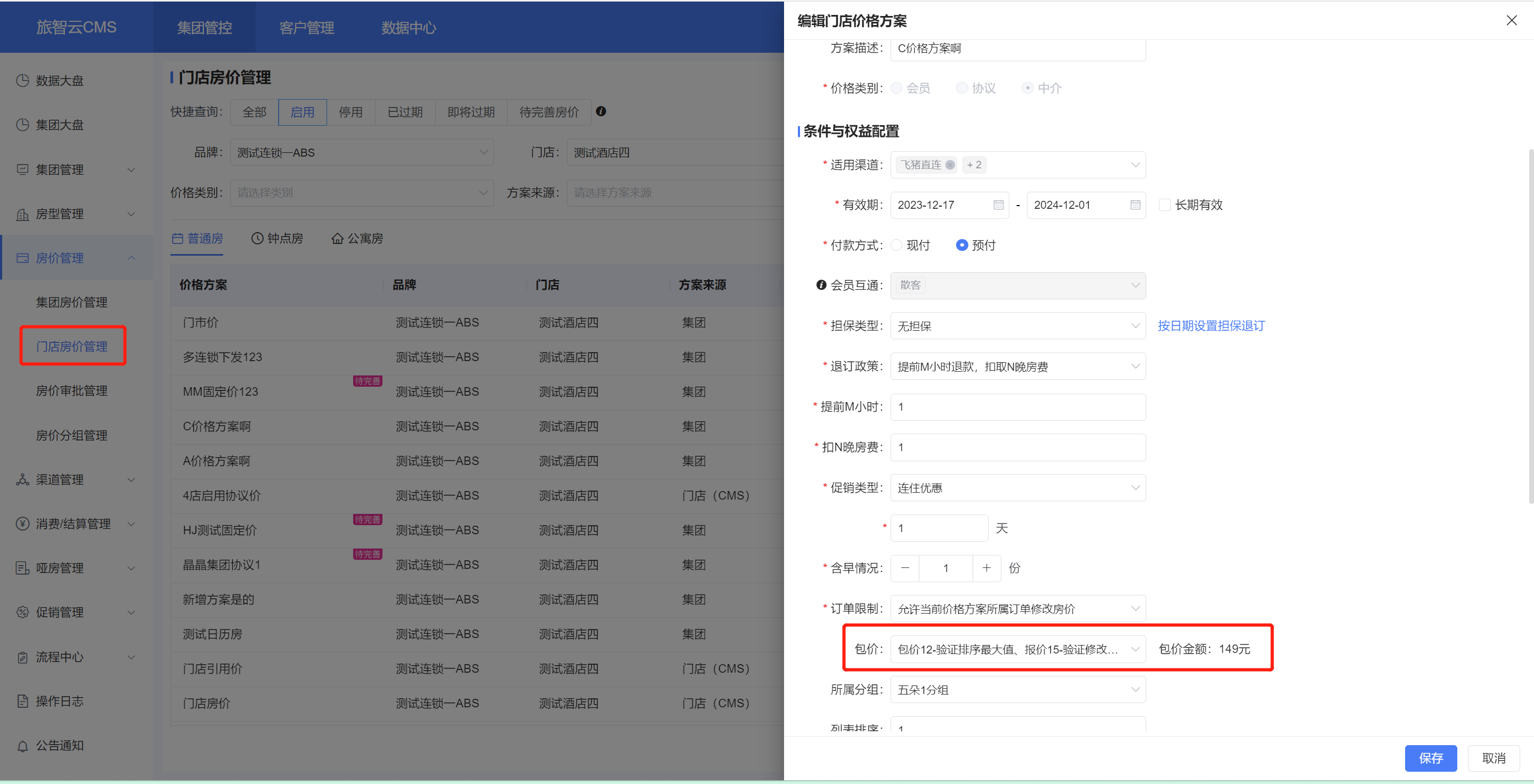Open the end date calendar icon
Image resolution: width=1534 pixels, height=784 pixels.
[1136, 205]
